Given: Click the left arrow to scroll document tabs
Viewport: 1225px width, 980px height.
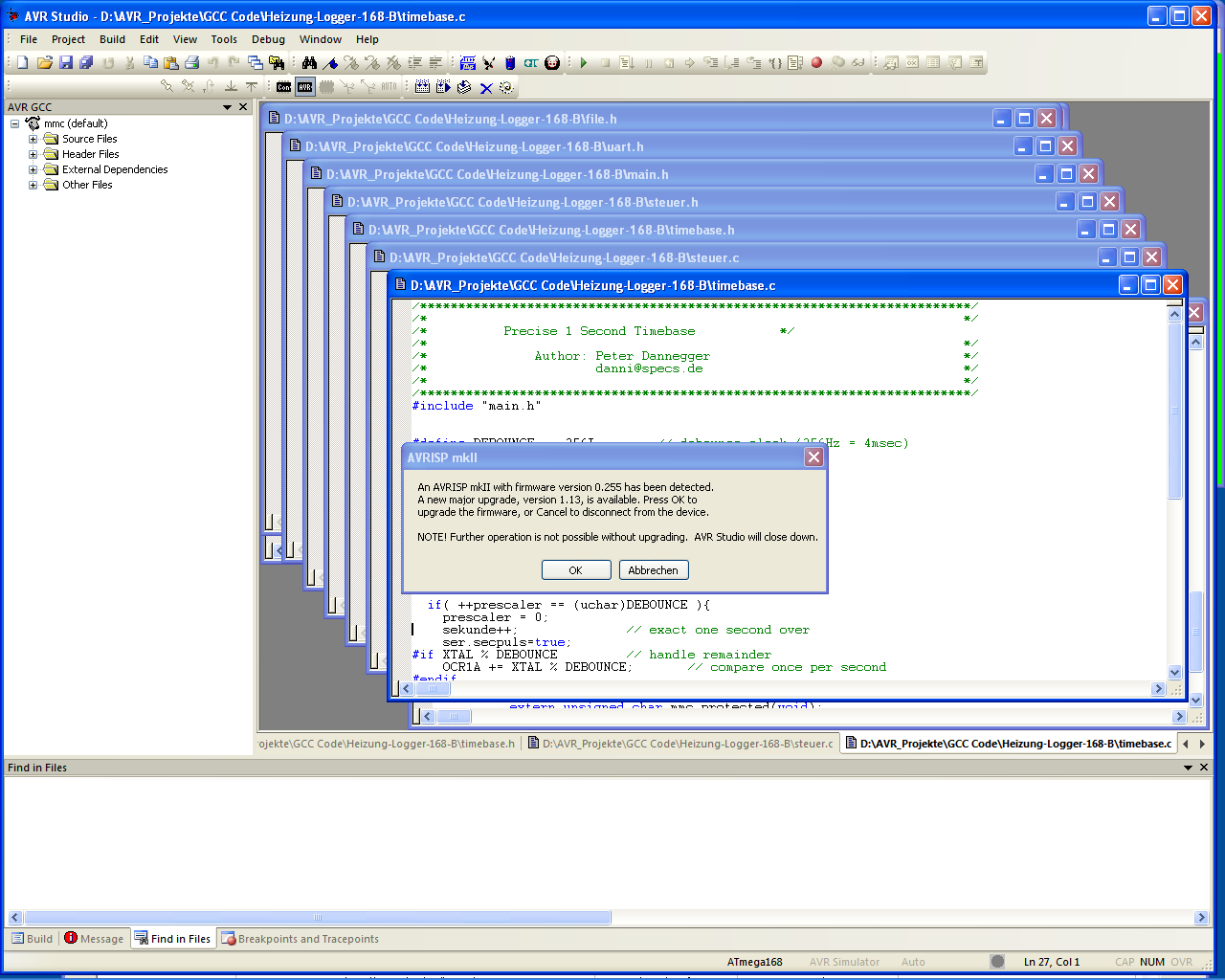Looking at the screenshot, I should [x=1186, y=744].
